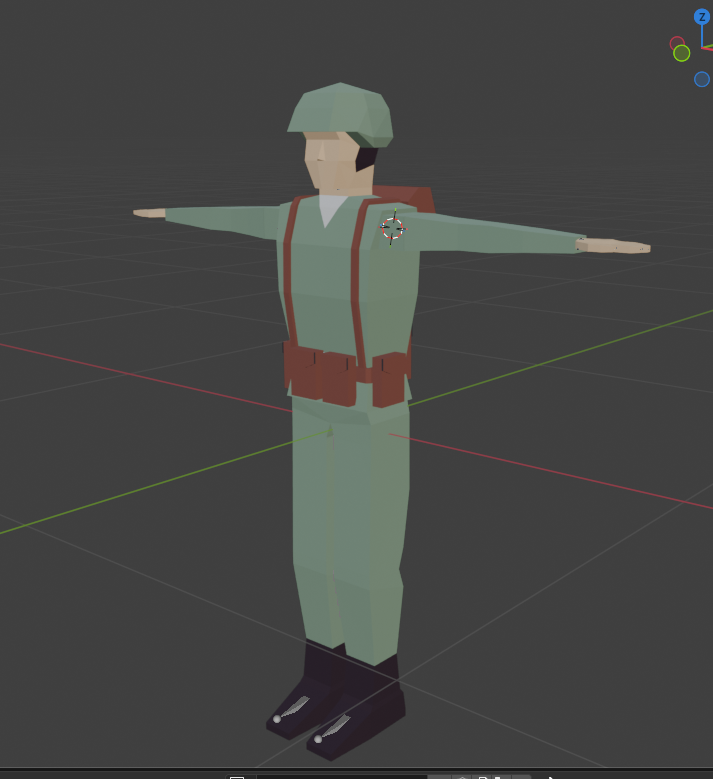Select the hand at the screen's left side

pyautogui.click(x=149, y=212)
